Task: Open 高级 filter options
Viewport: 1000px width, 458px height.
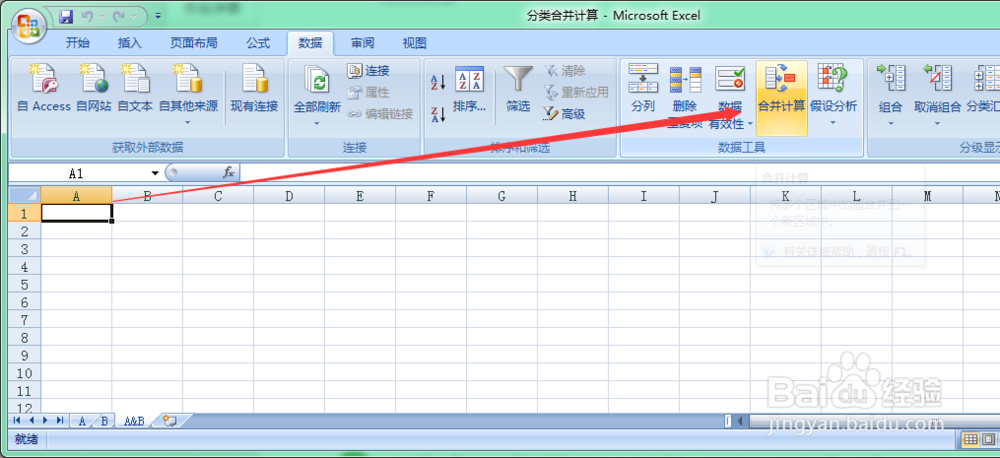Action: click(564, 114)
